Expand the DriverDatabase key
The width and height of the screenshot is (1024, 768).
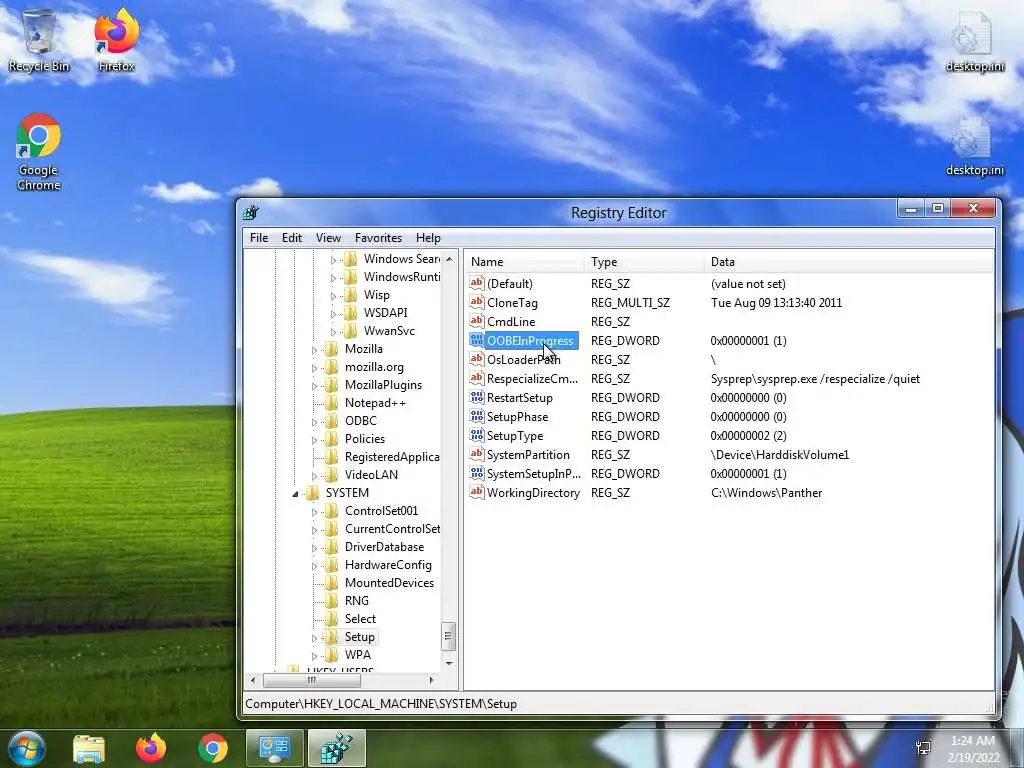tap(314, 547)
